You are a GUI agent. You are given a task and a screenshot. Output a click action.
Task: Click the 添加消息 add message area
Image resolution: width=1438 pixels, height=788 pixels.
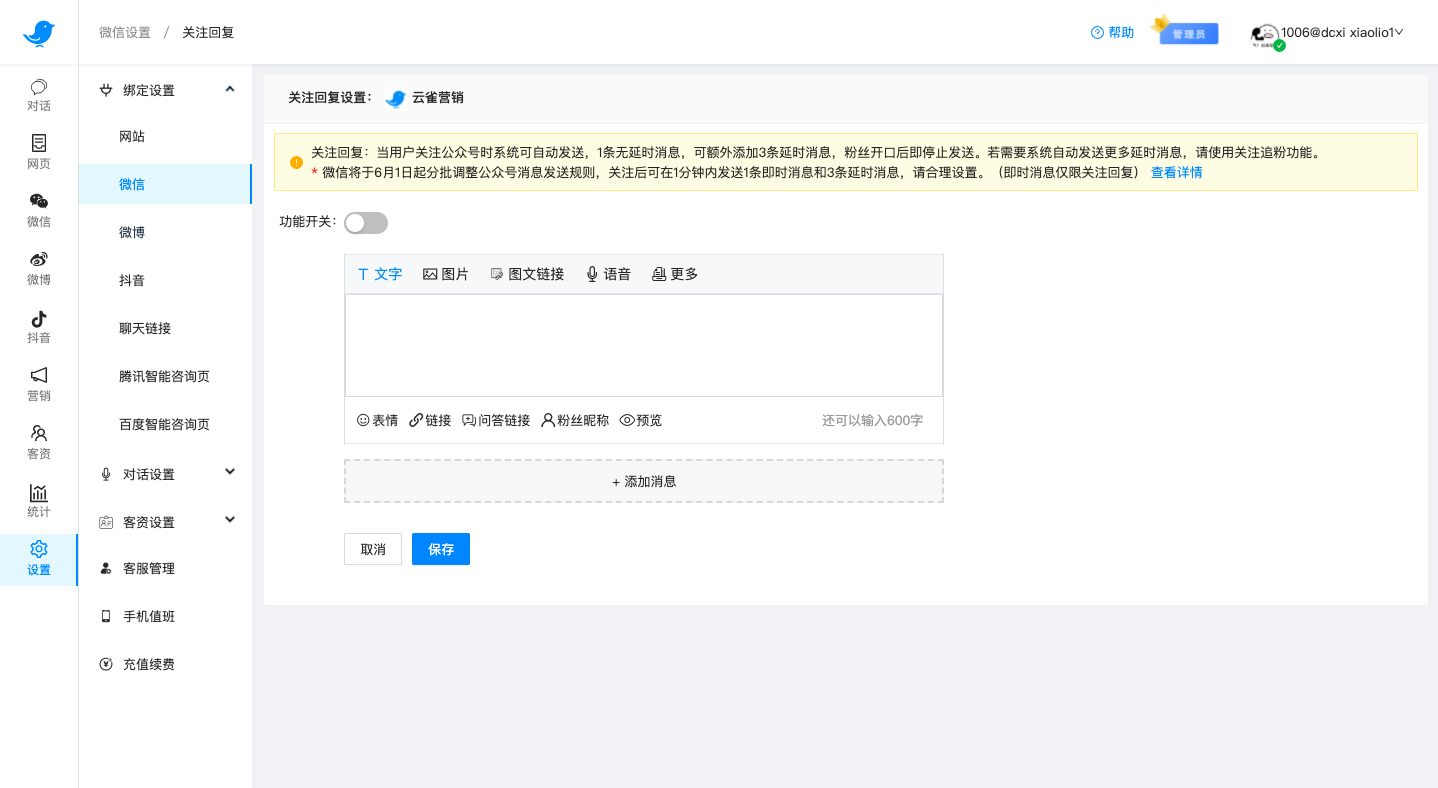[643, 481]
